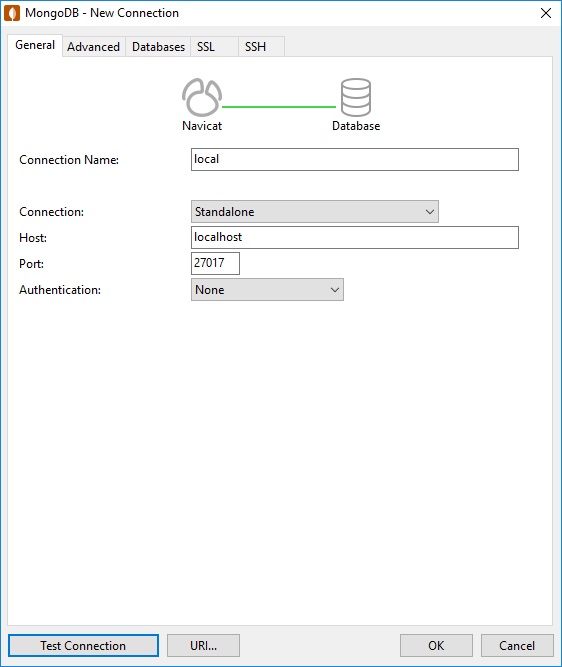Image resolution: width=562 pixels, height=667 pixels.
Task: Select the SSH tab
Action: (261, 46)
